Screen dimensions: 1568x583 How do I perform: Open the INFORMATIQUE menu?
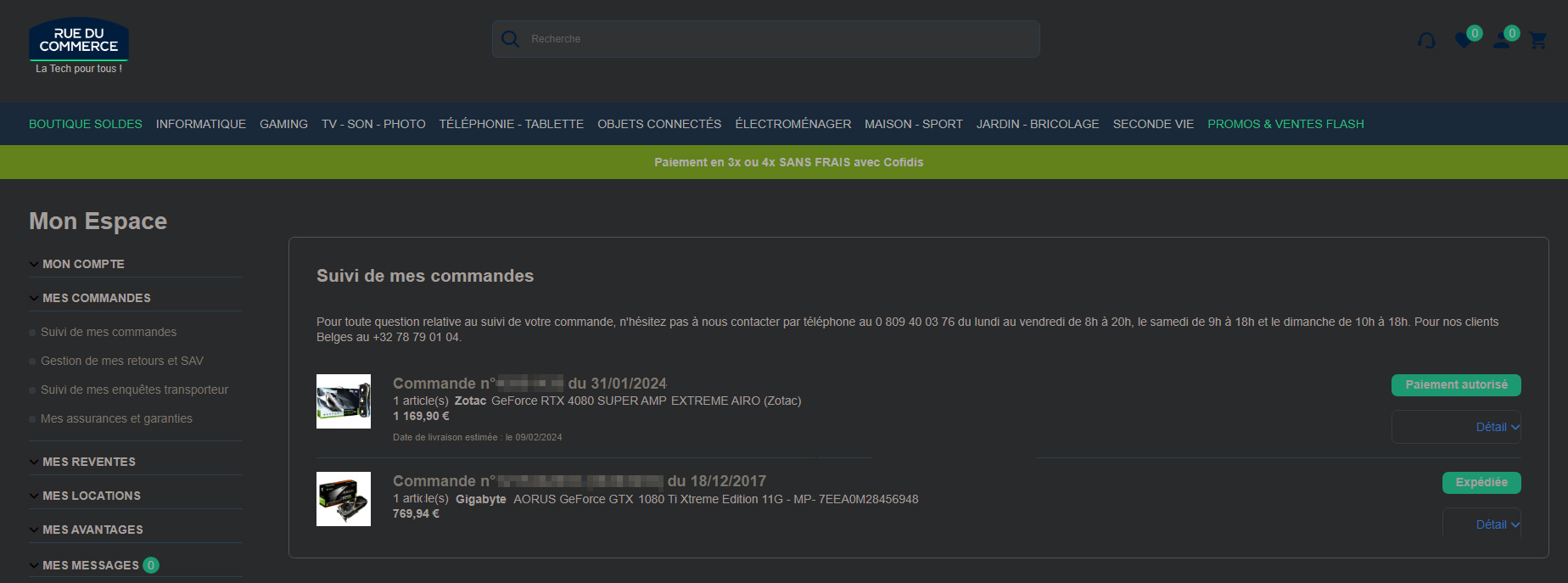pyautogui.click(x=201, y=124)
